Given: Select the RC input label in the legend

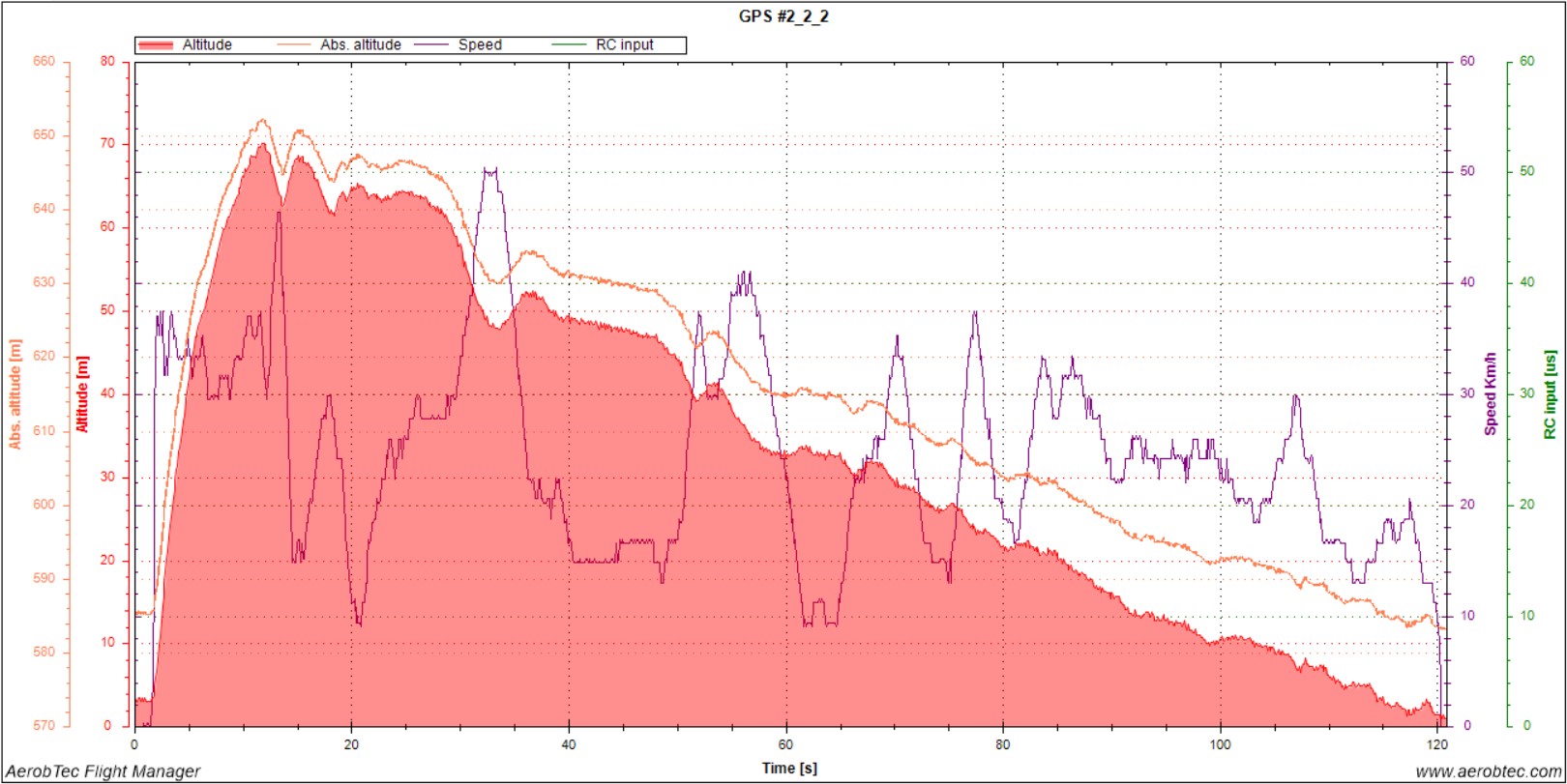Looking at the screenshot, I should (x=624, y=45).
